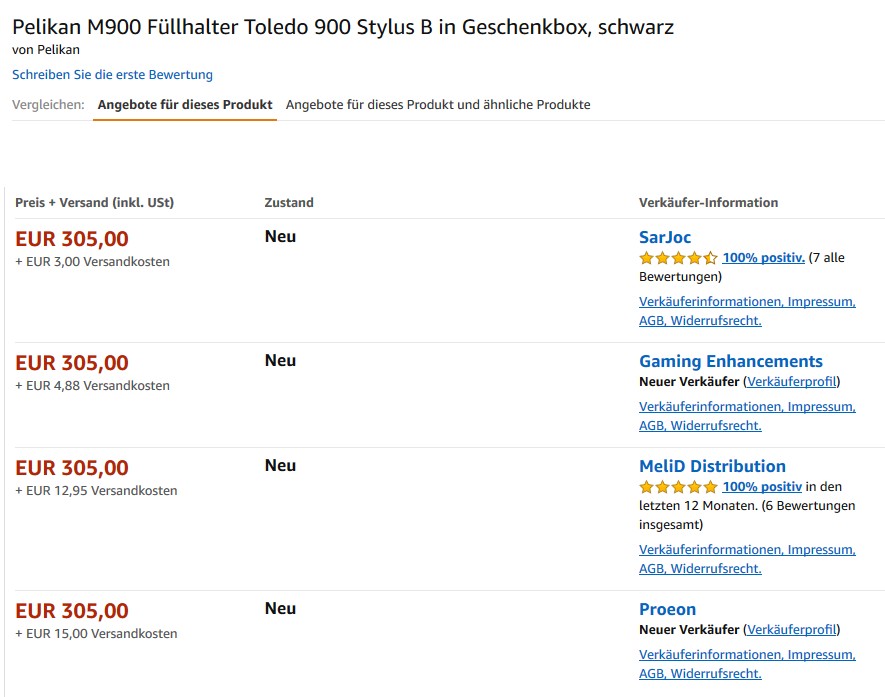The height and width of the screenshot is (697, 885).
Task: Click 'Neu' condition in Proeon row
Action: pyautogui.click(x=281, y=608)
